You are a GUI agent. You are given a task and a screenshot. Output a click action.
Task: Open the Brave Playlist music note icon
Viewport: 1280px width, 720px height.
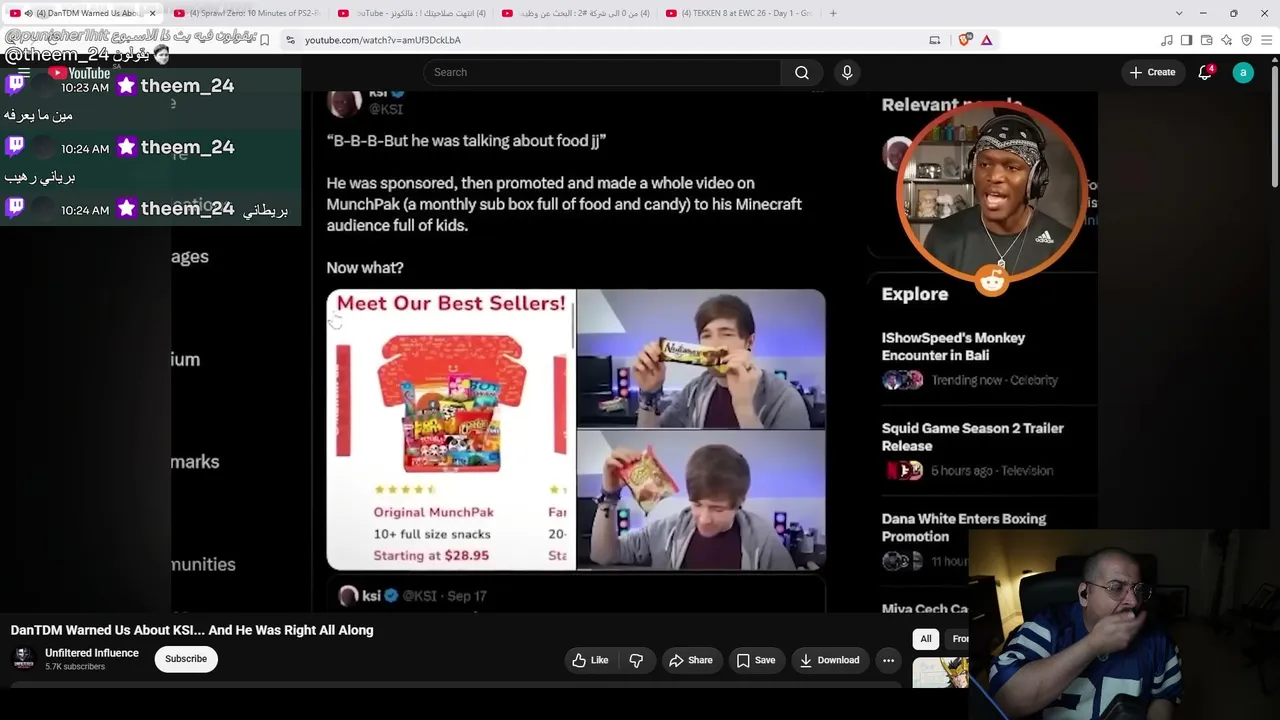click(x=1166, y=40)
